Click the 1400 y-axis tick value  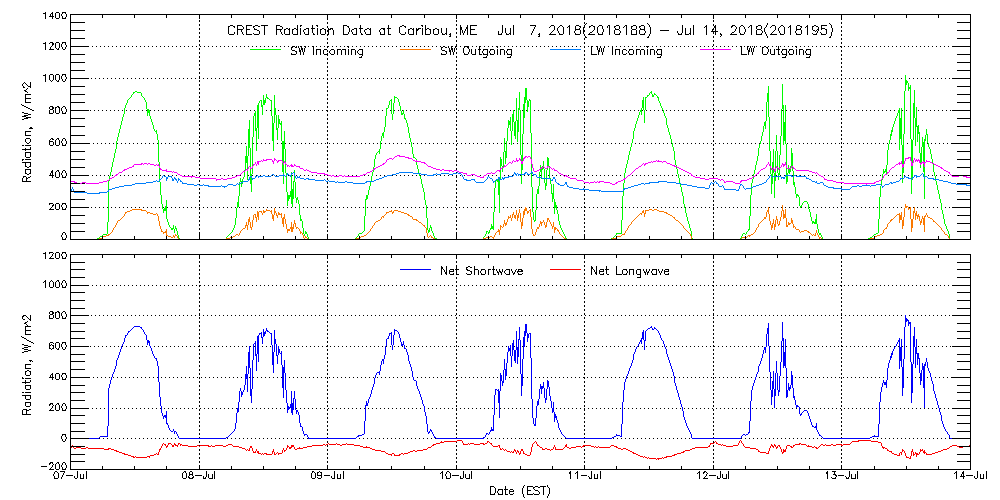(x=53, y=18)
